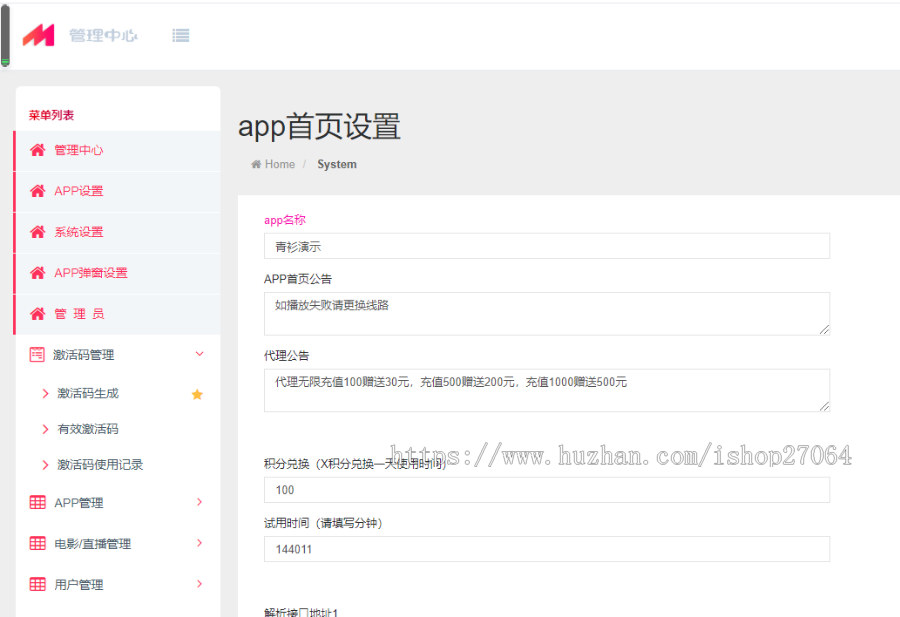Viewport: 900px width, 617px height.
Task: Click the 菜单列表 heading
Action: 52,115
